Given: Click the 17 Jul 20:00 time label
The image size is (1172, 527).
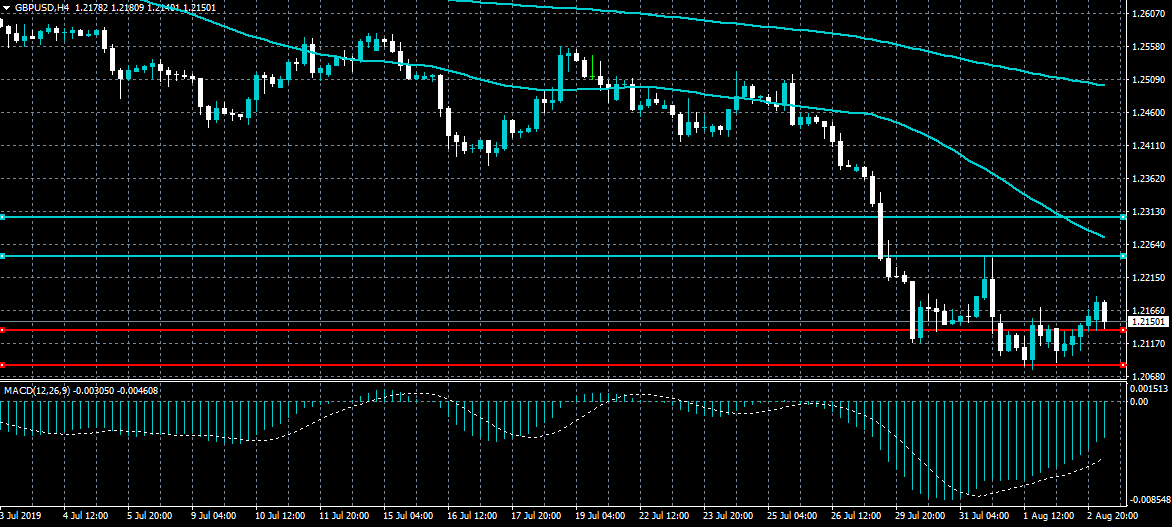Looking at the screenshot, I should [x=536, y=516].
